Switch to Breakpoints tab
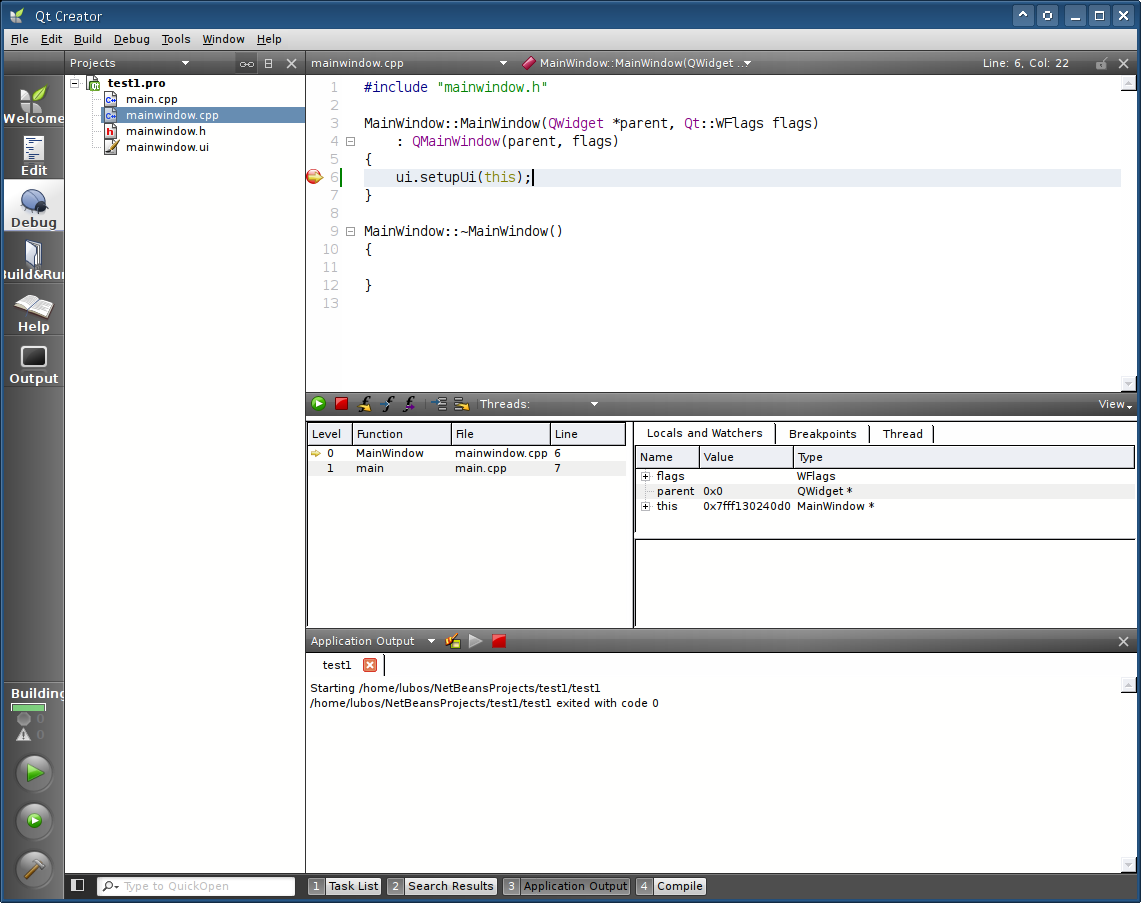 822,434
